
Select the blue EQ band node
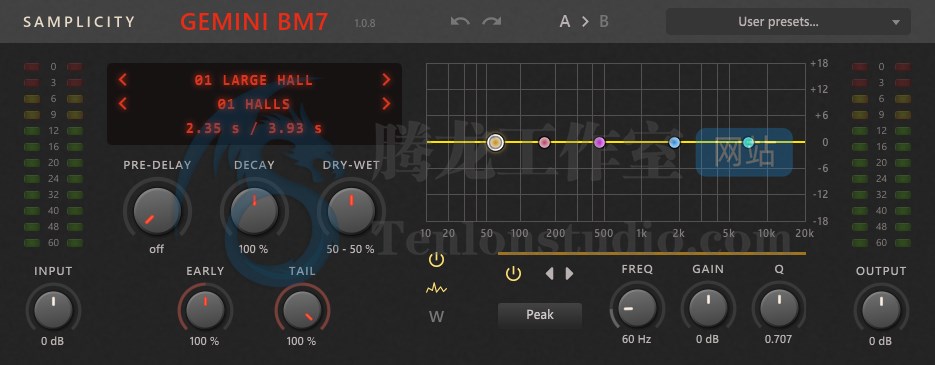[674, 142]
